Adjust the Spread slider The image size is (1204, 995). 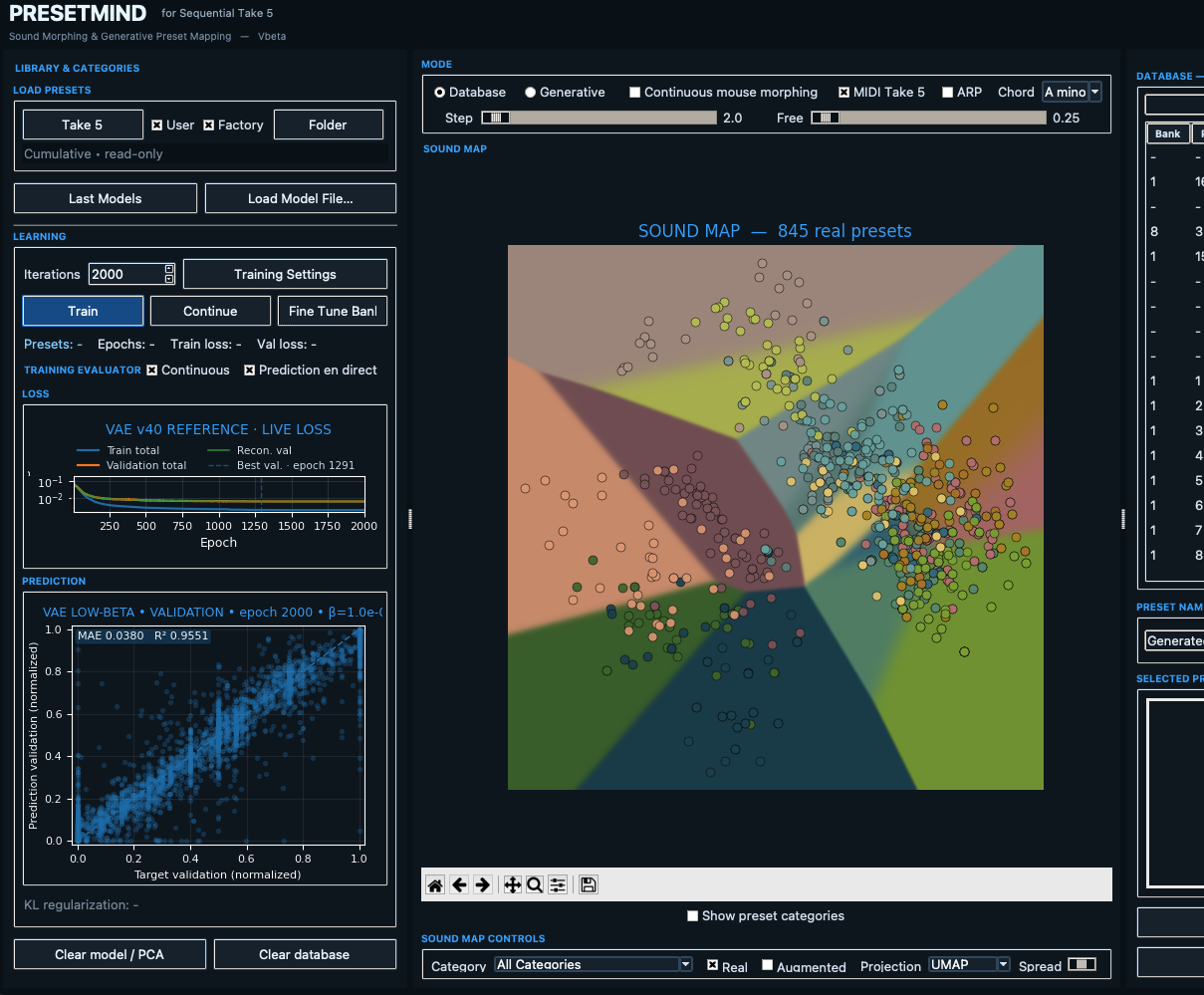click(1082, 964)
